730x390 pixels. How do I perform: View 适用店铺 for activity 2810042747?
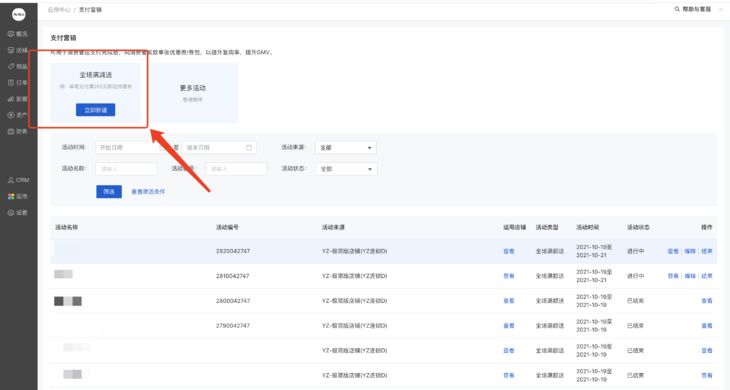[508, 276]
